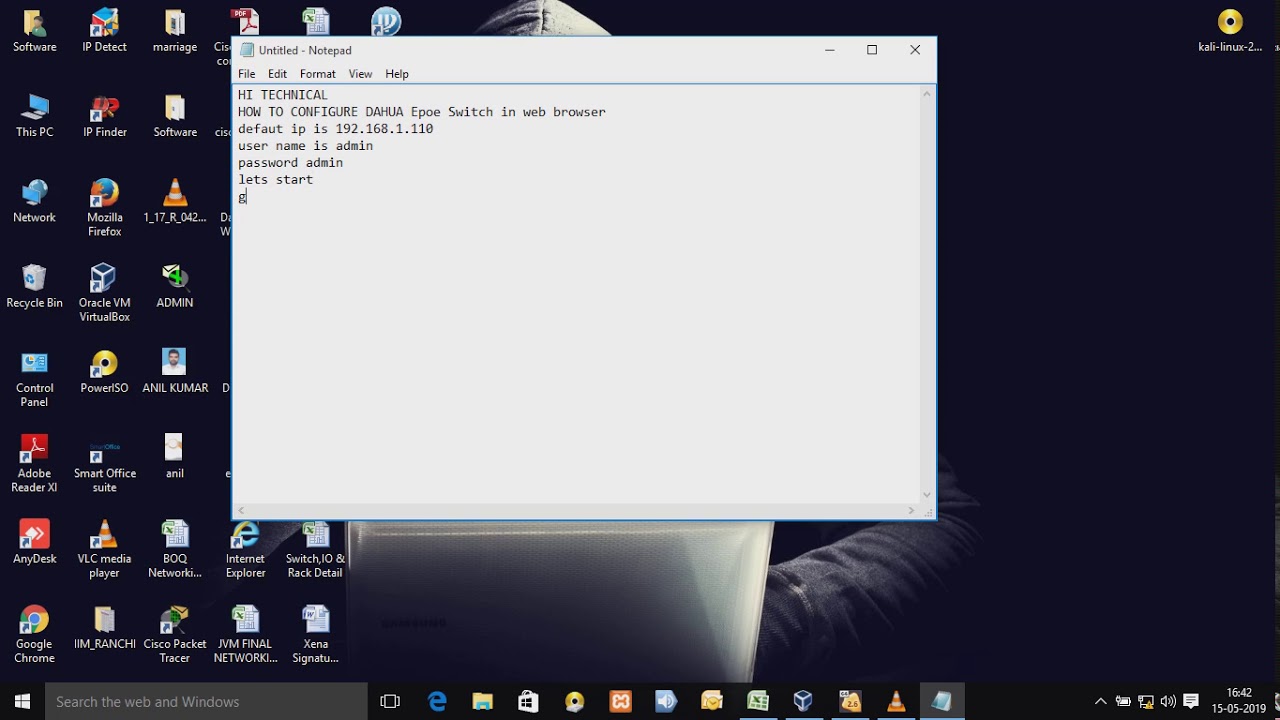
Task: Launch PowerISO from desktop
Action: [x=105, y=372]
